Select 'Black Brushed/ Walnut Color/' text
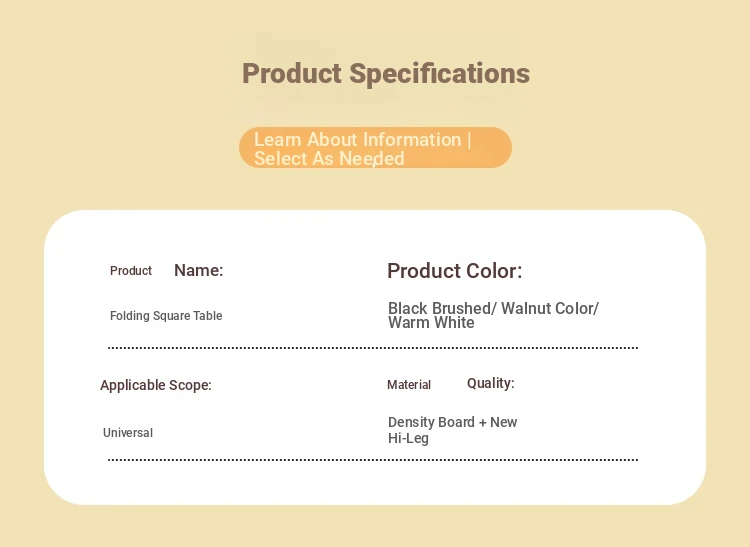750x547 pixels. [493, 308]
